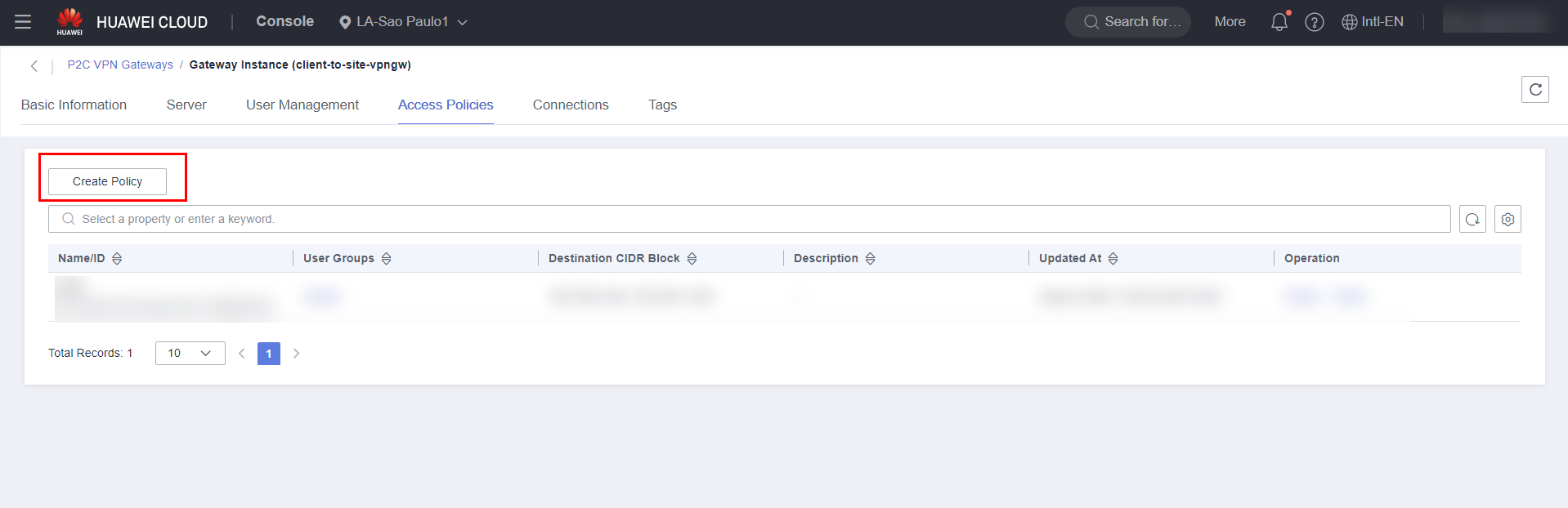Sort by Destination CIDR Block
This screenshot has height=508, width=1568.
pos(692,258)
